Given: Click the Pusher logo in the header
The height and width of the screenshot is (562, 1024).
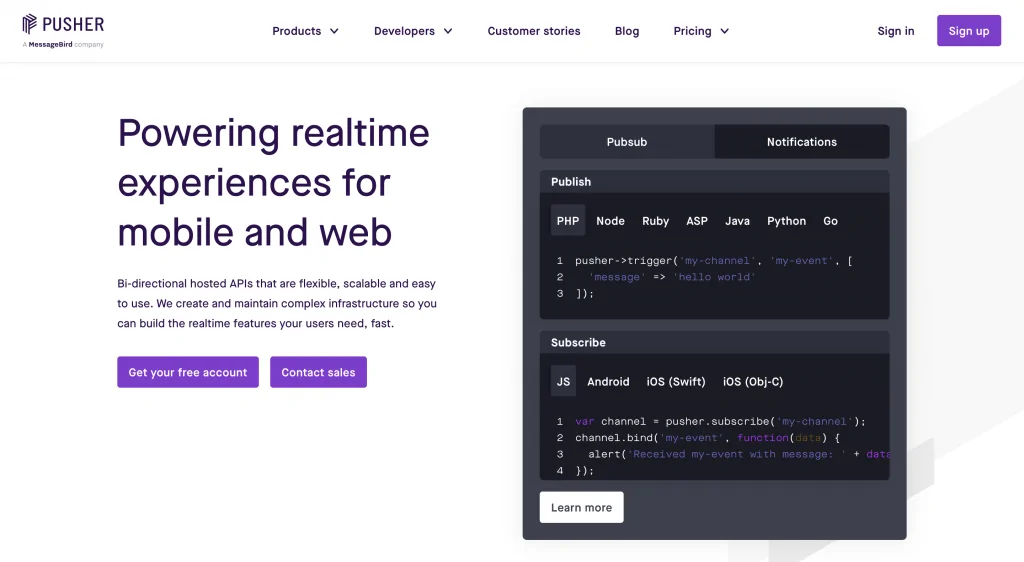Looking at the screenshot, I should pos(63,24).
